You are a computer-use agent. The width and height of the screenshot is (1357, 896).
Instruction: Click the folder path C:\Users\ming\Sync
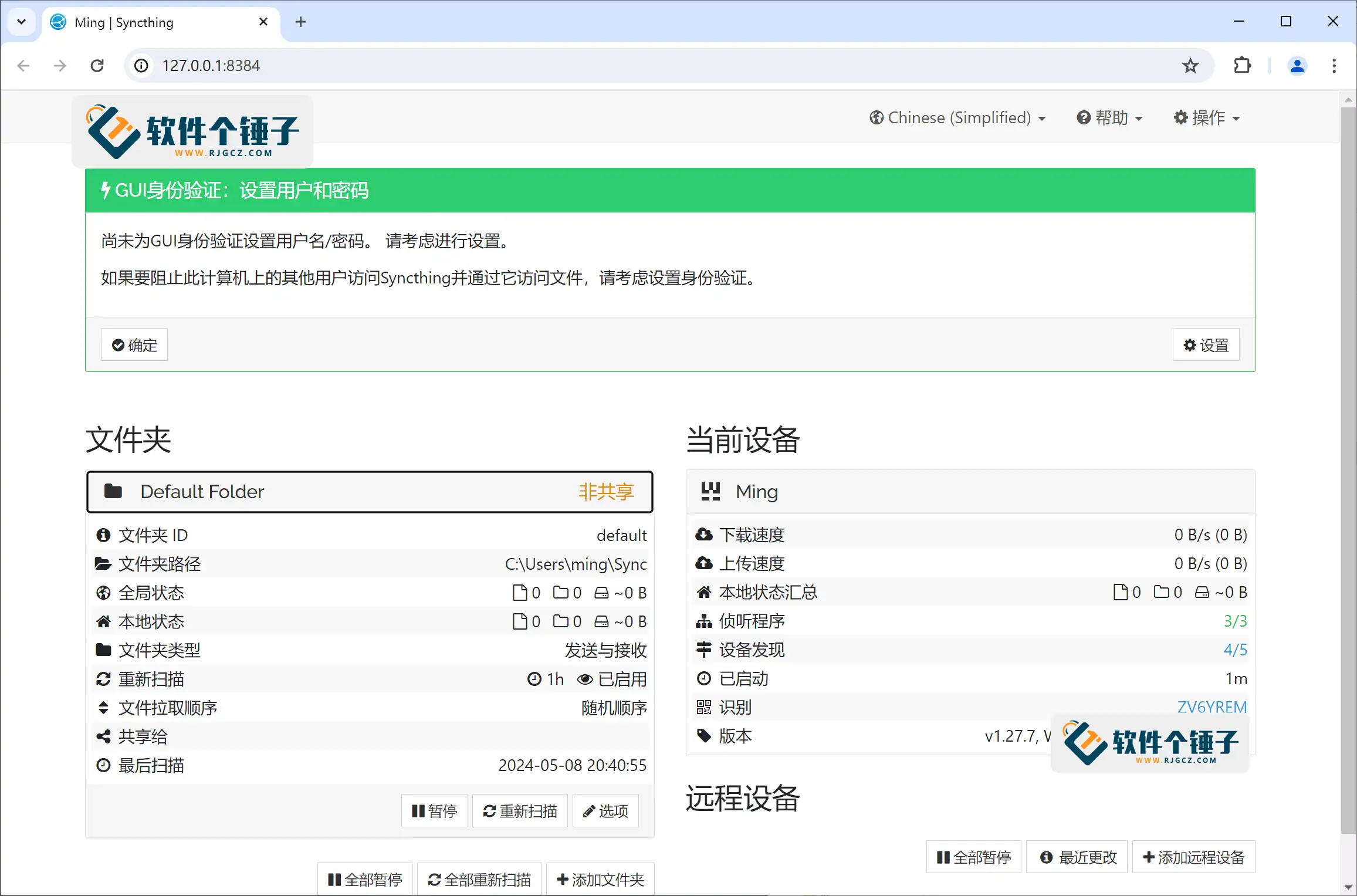click(576, 564)
